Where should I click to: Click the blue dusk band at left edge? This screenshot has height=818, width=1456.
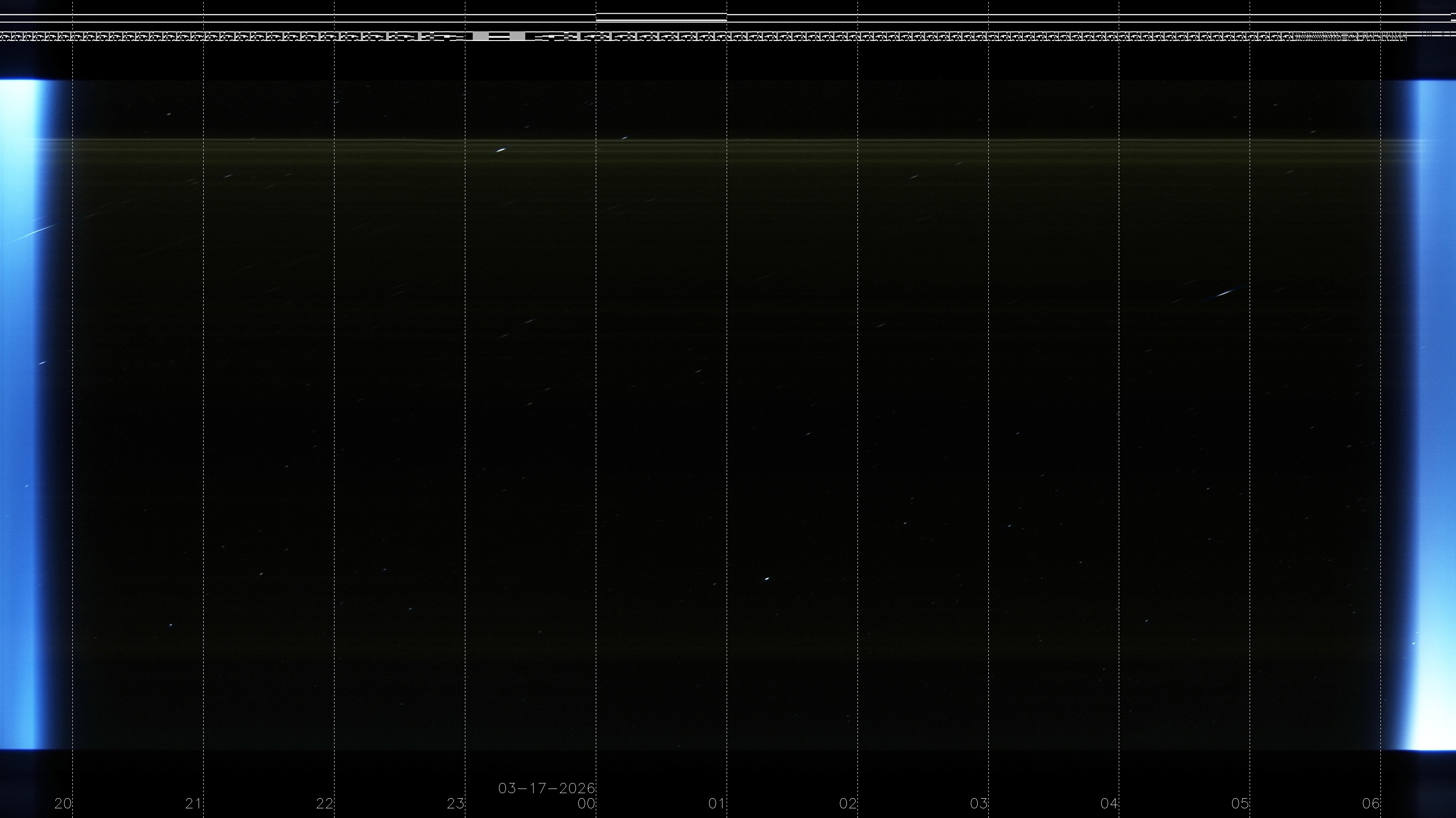pos(23,412)
